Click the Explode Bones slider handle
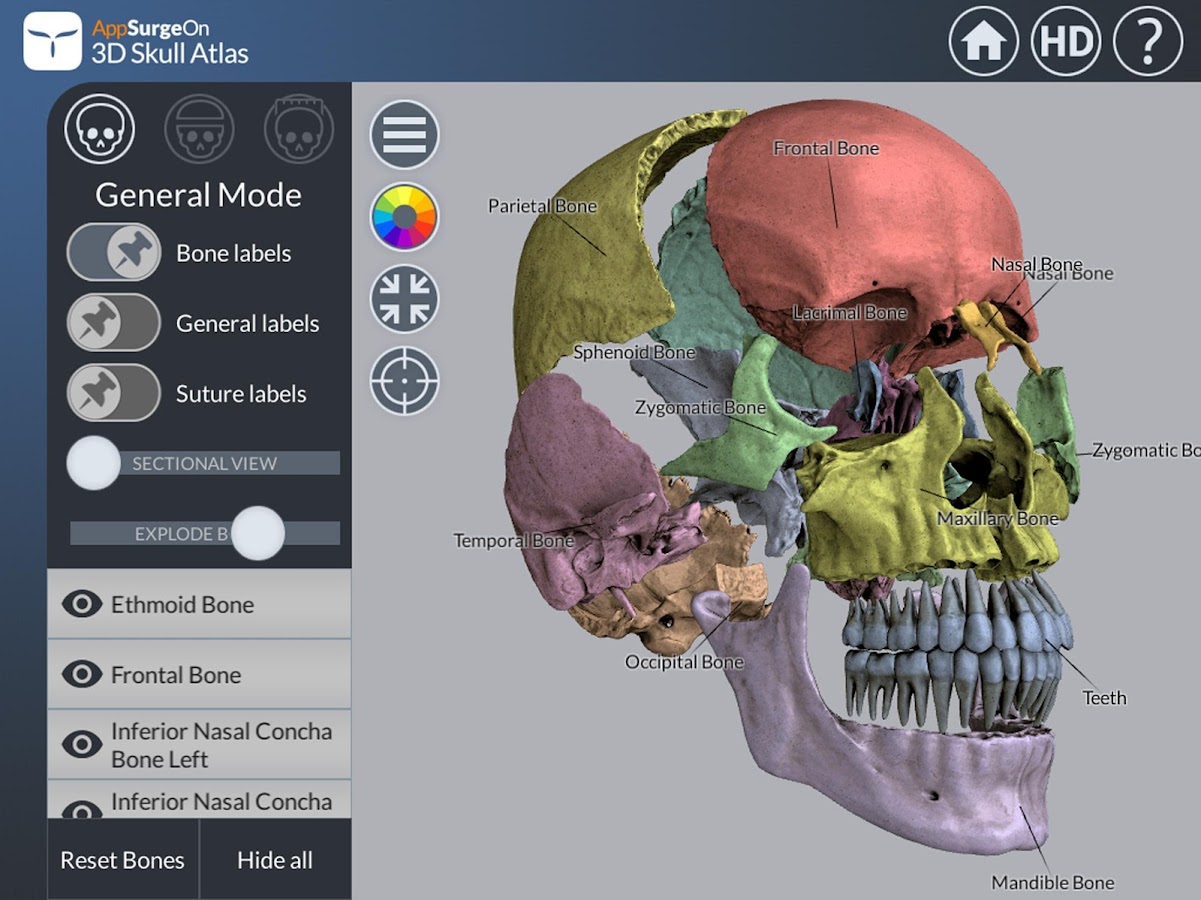The height and width of the screenshot is (900, 1201). tap(259, 533)
